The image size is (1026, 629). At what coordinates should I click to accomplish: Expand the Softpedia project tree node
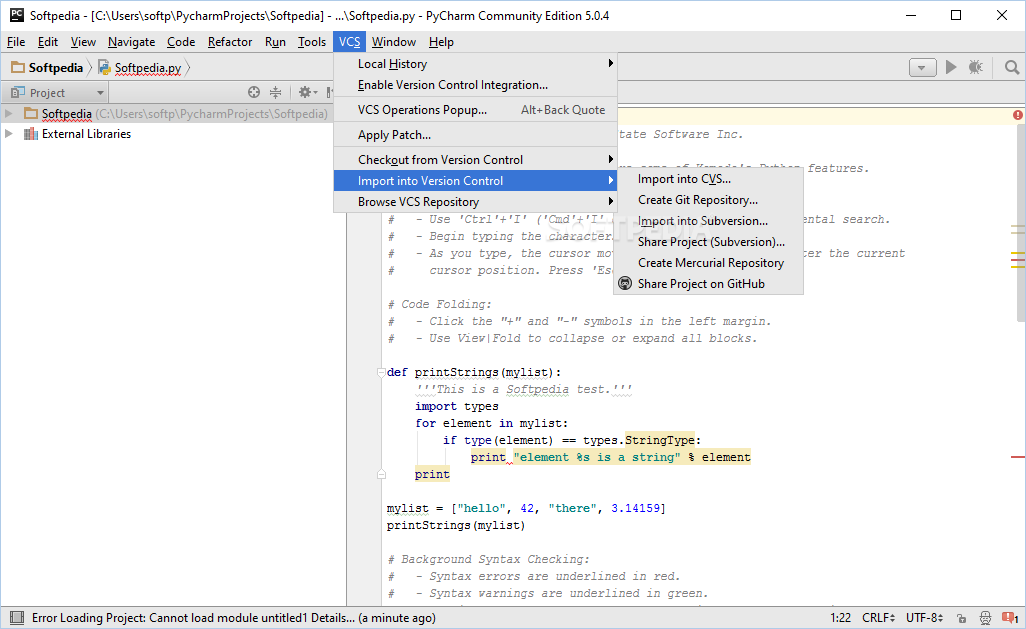(9, 113)
